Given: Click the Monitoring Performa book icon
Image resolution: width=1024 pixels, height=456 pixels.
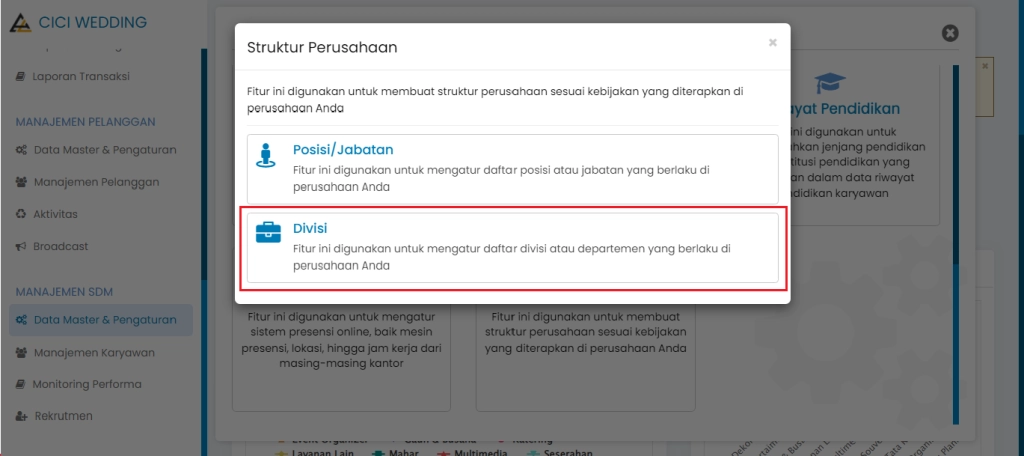Looking at the screenshot, I should point(20,384).
